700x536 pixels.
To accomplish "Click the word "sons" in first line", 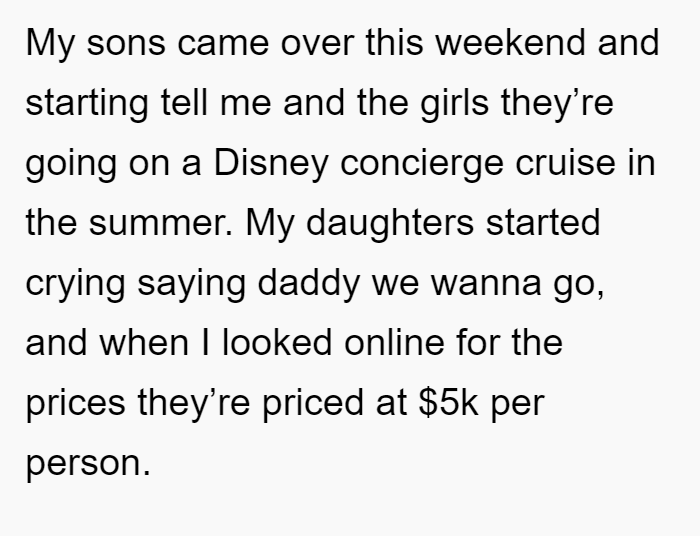I will point(126,45).
